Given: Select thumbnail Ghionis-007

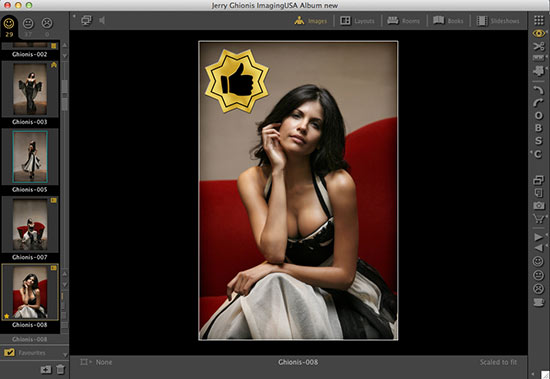Looking at the screenshot, I should click(30, 224).
